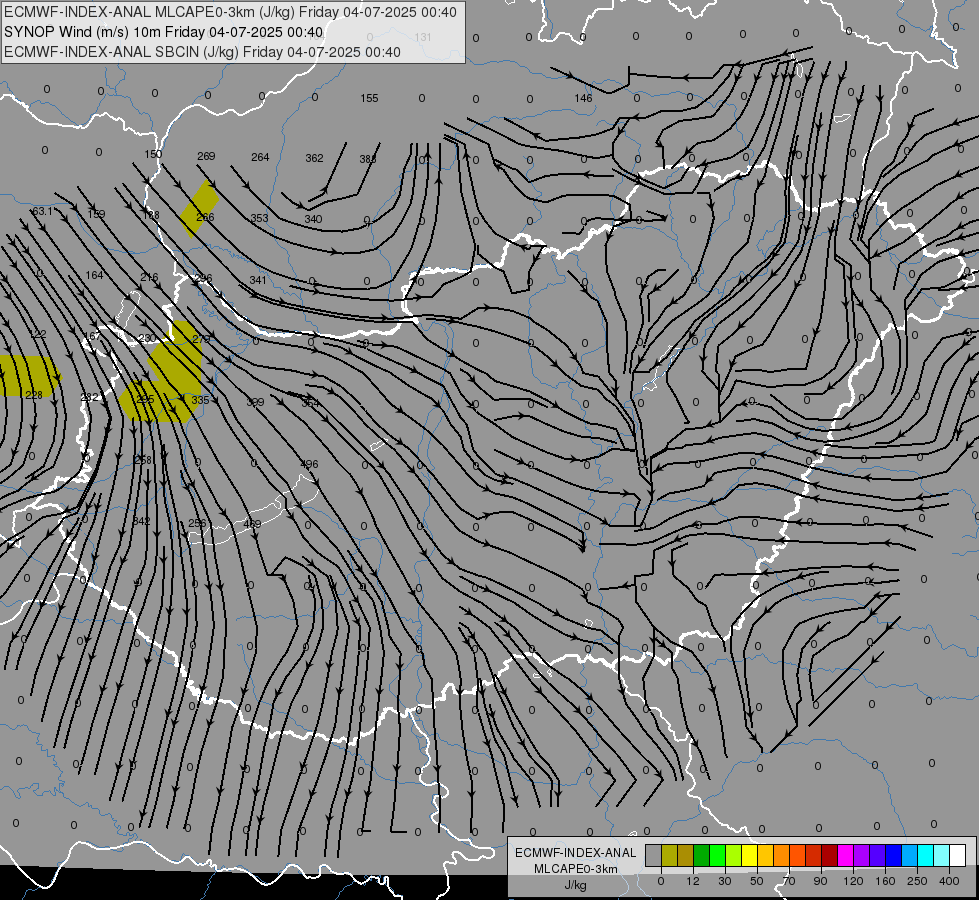Click legend label 70
This screenshot has width=979, height=900.
coord(789,881)
